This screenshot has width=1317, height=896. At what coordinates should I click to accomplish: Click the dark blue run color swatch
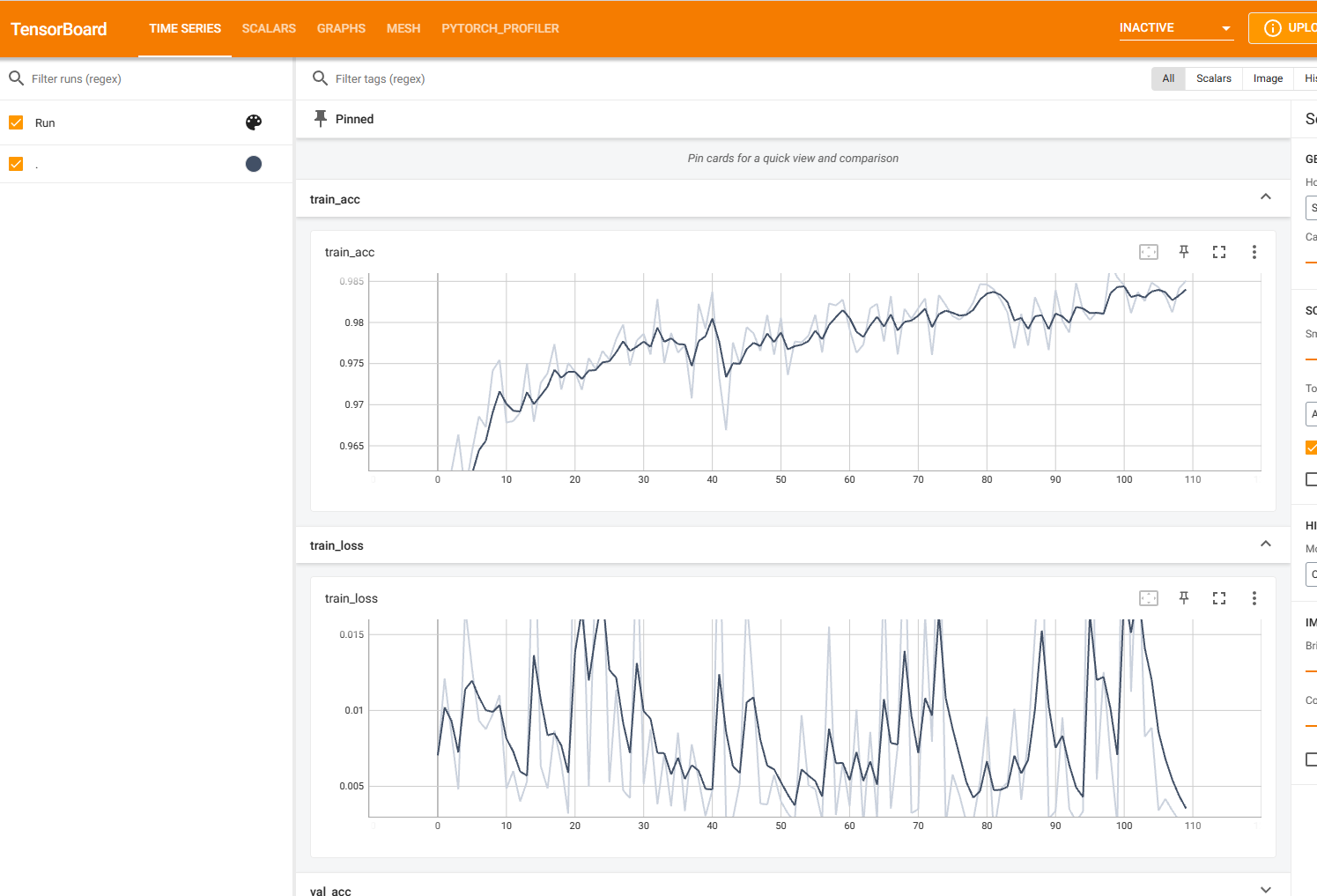click(x=254, y=164)
